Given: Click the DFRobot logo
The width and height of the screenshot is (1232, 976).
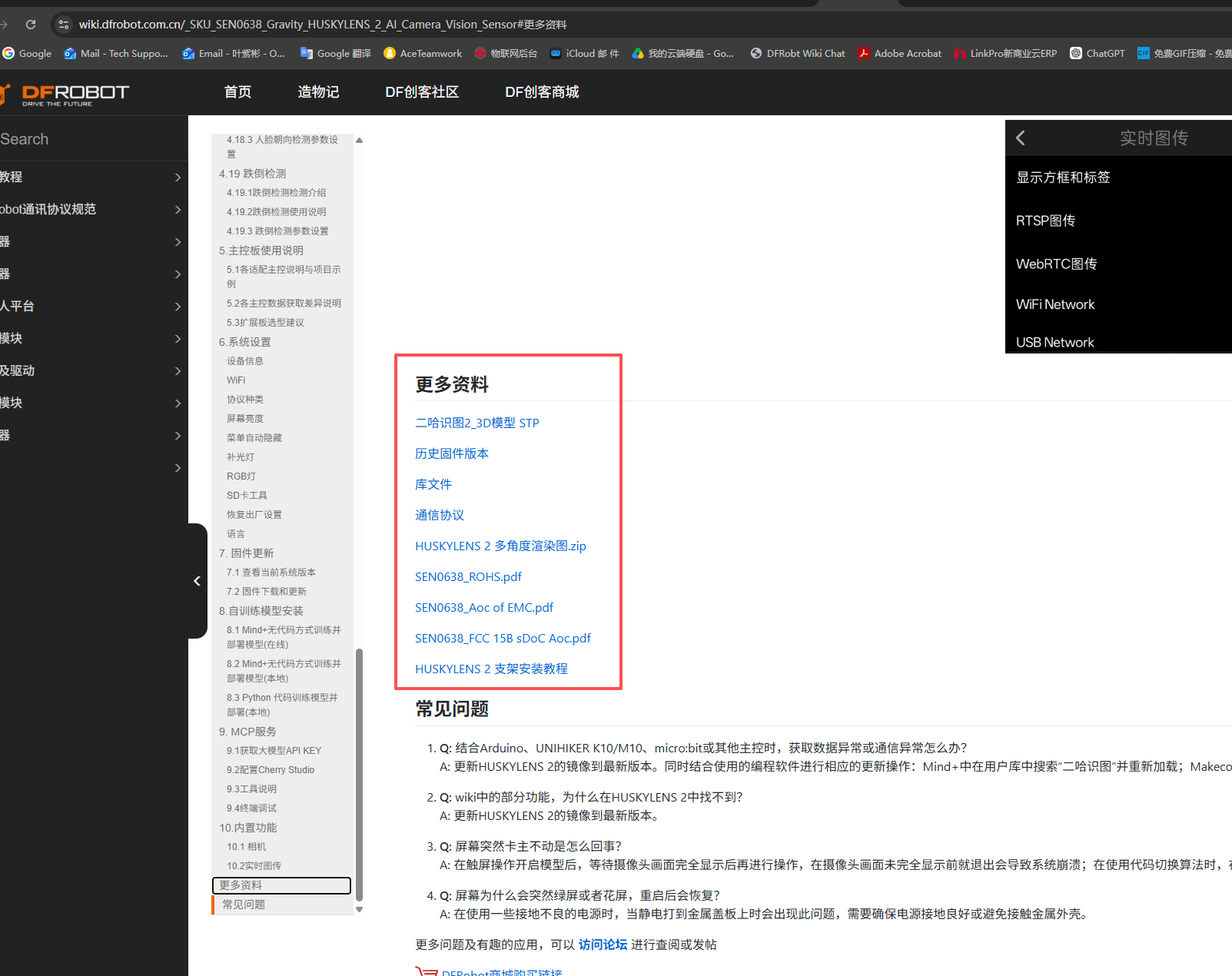Looking at the screenshot, I should [x=66, y=95].
